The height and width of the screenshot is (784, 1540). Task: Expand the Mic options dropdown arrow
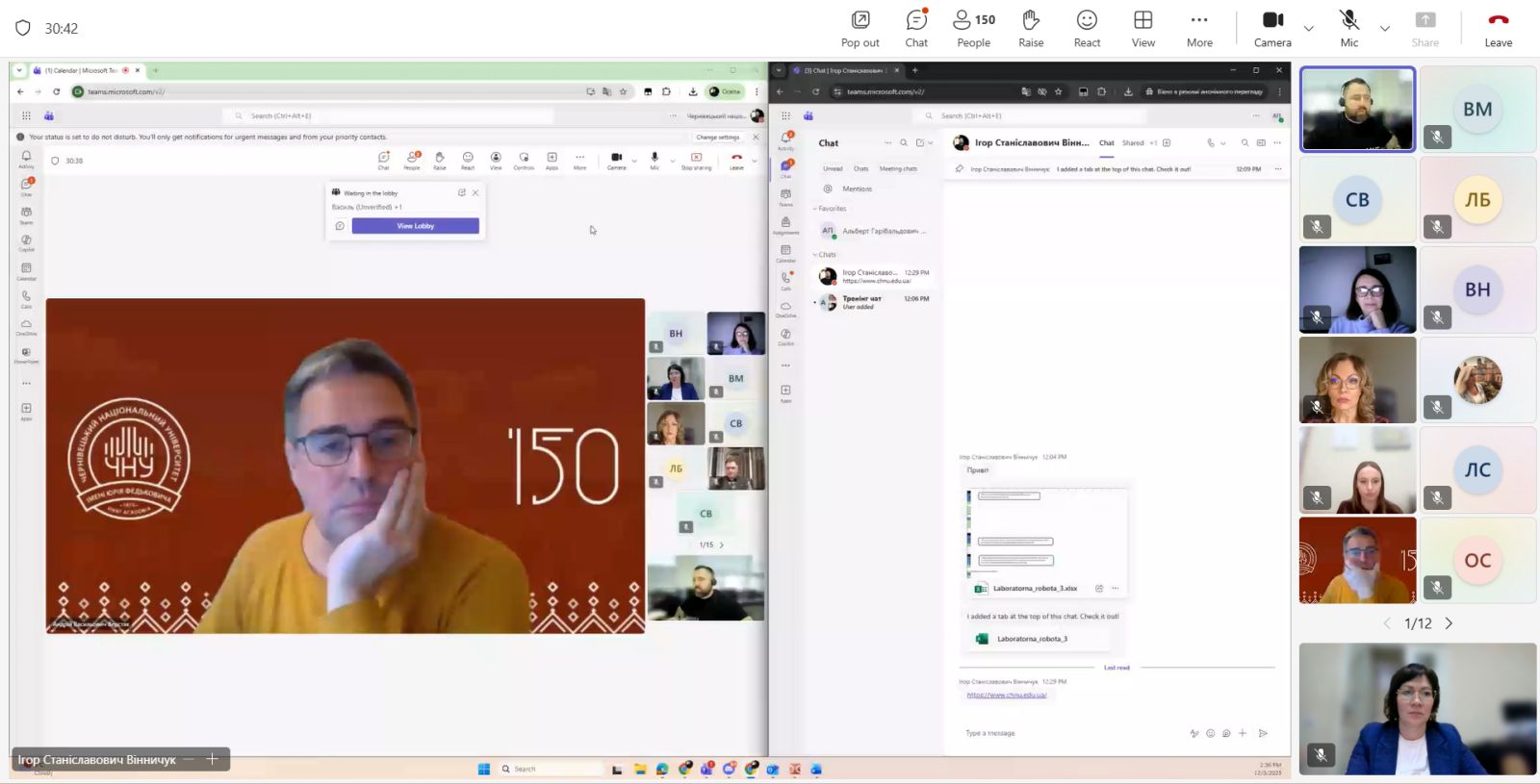pos(1385,29)
